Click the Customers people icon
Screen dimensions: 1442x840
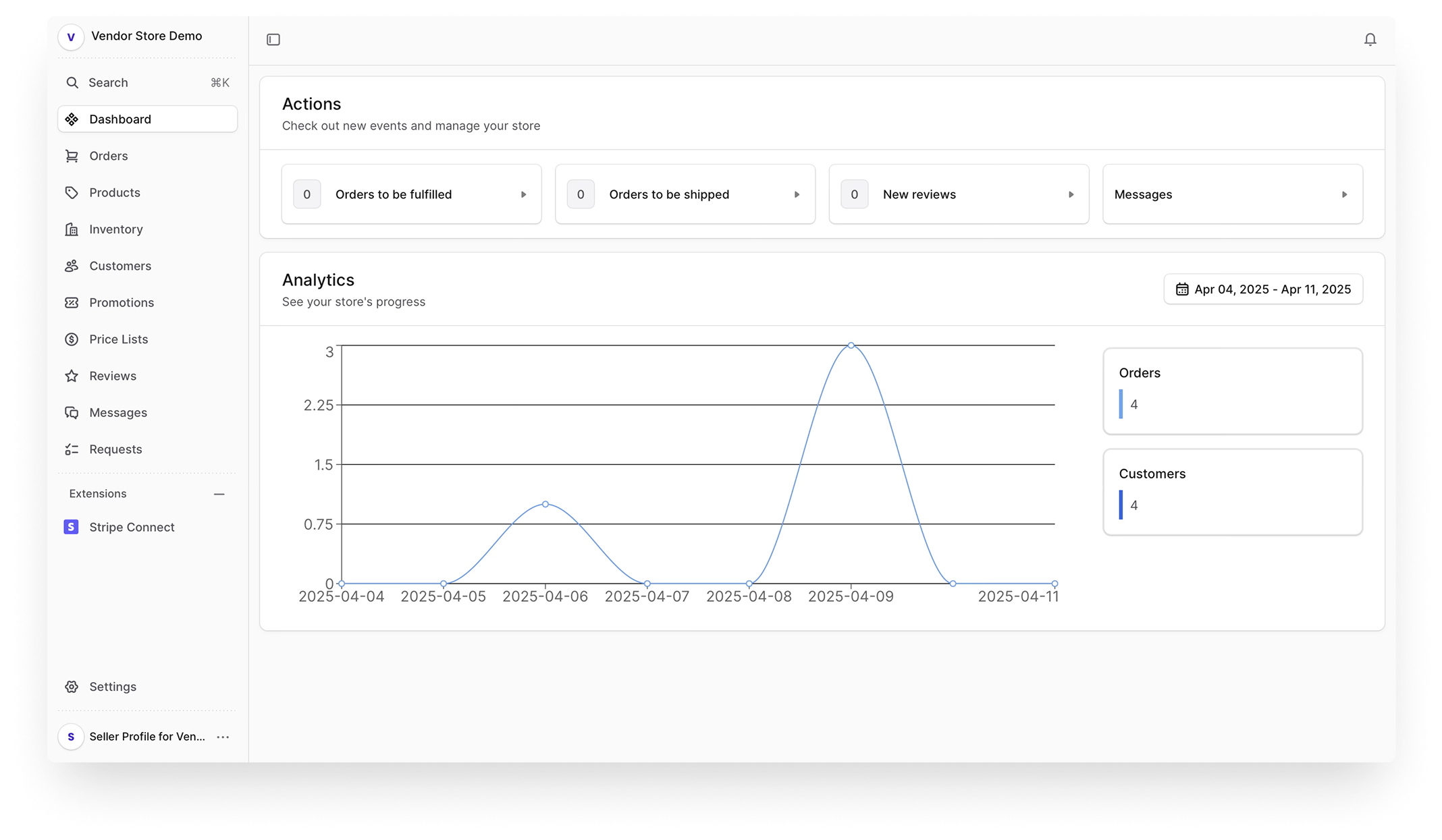(x=72, y=266)
